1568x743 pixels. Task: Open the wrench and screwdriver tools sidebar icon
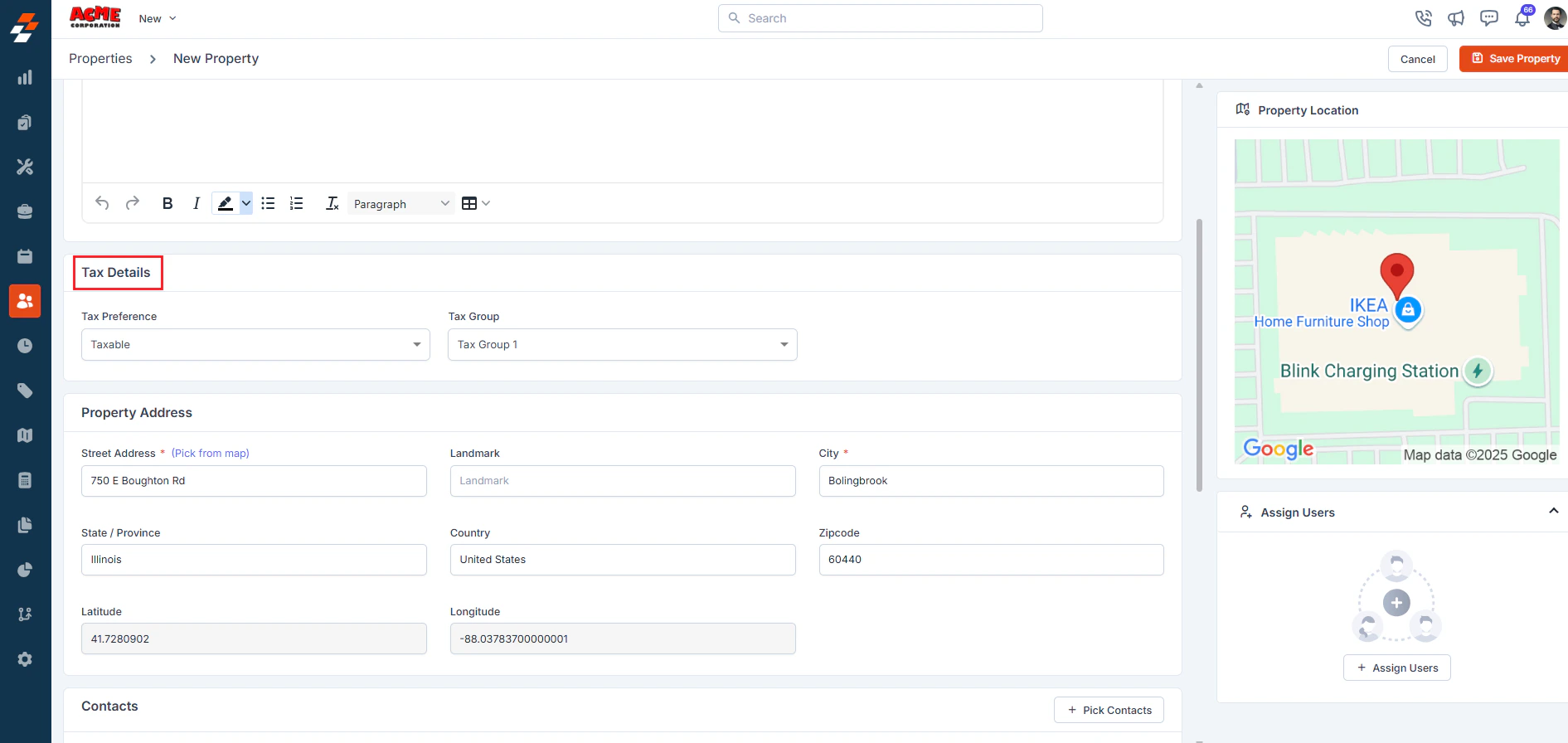point(25,167)
